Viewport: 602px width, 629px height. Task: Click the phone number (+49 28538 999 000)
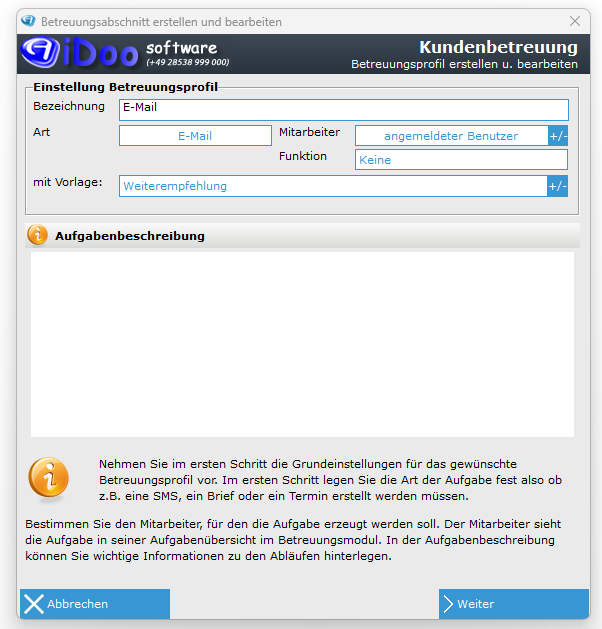[x=188, y=62]
